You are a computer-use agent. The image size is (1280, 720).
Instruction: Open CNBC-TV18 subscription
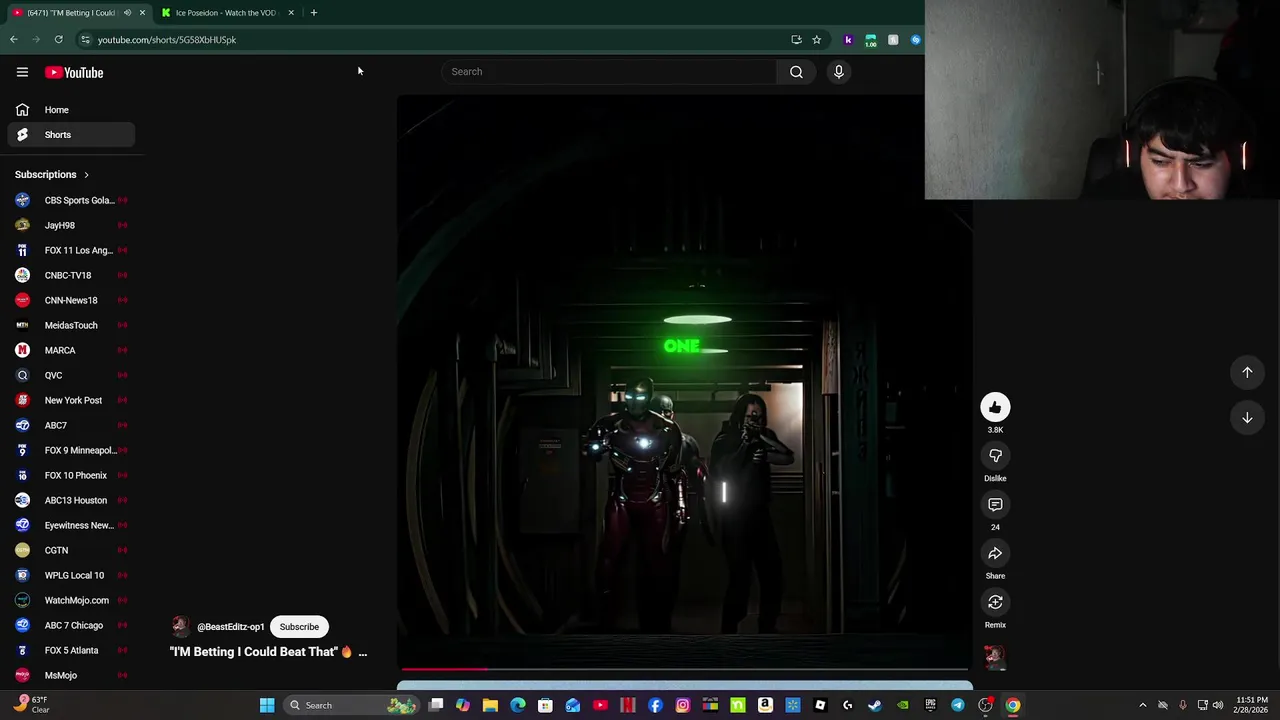coord(70,275)
